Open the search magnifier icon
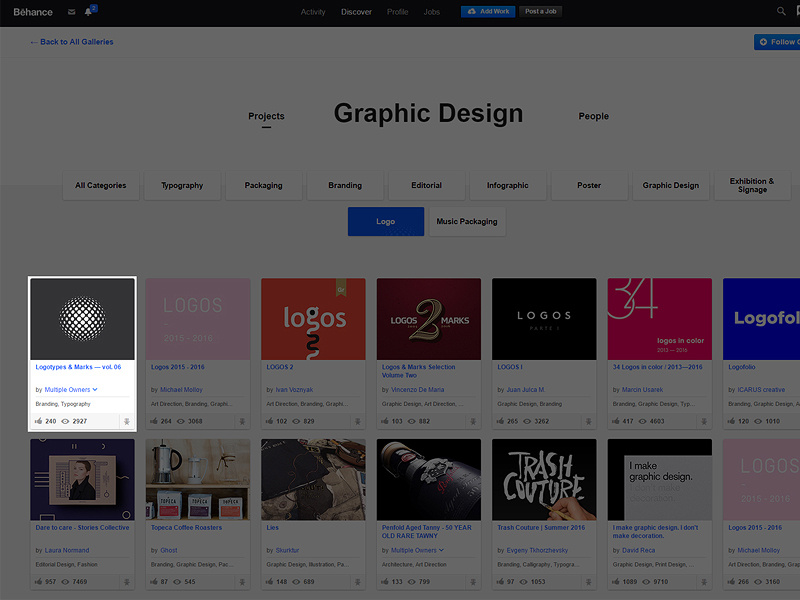Viewport: 800px width, 600px height. tap(781, 11)
